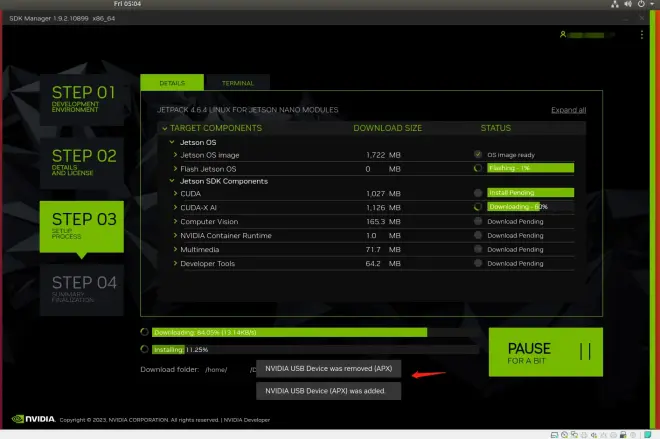660x439 pixels.
Task: Expand the NVIDIA Container Runtime row
Action: (x=175, y=235)
